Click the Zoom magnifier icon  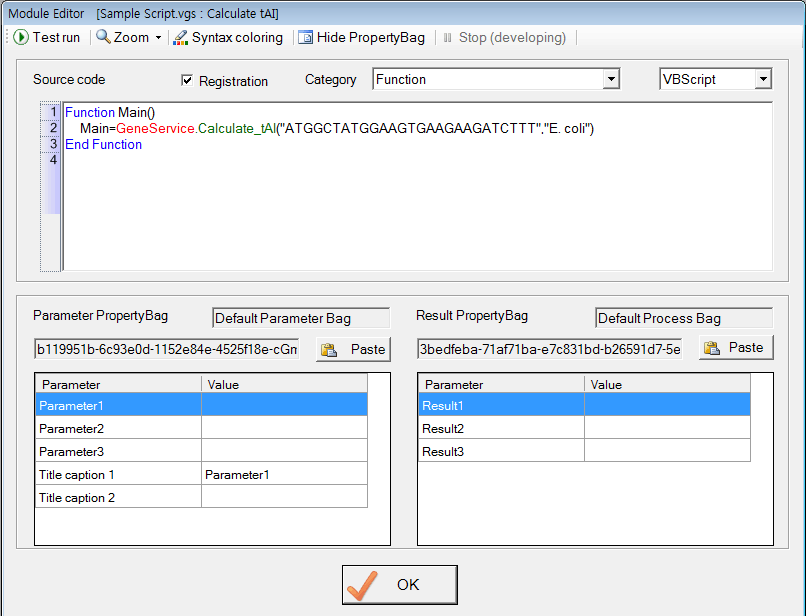pyautogui.click(x=103, y=37)
